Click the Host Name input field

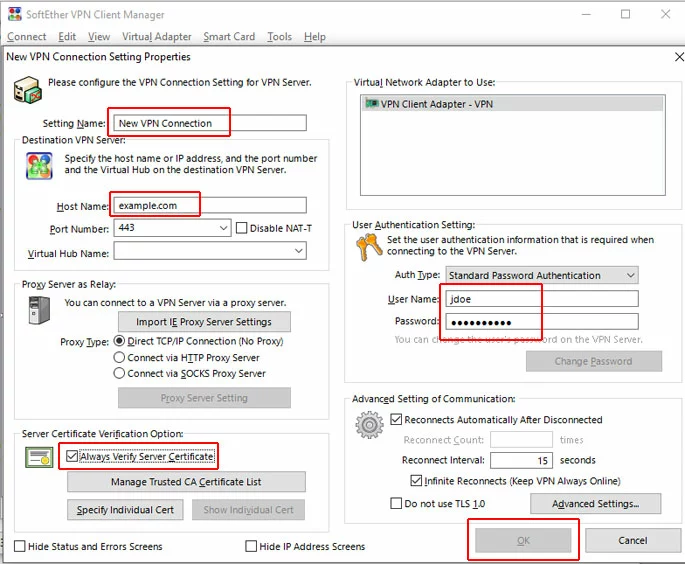208,205
